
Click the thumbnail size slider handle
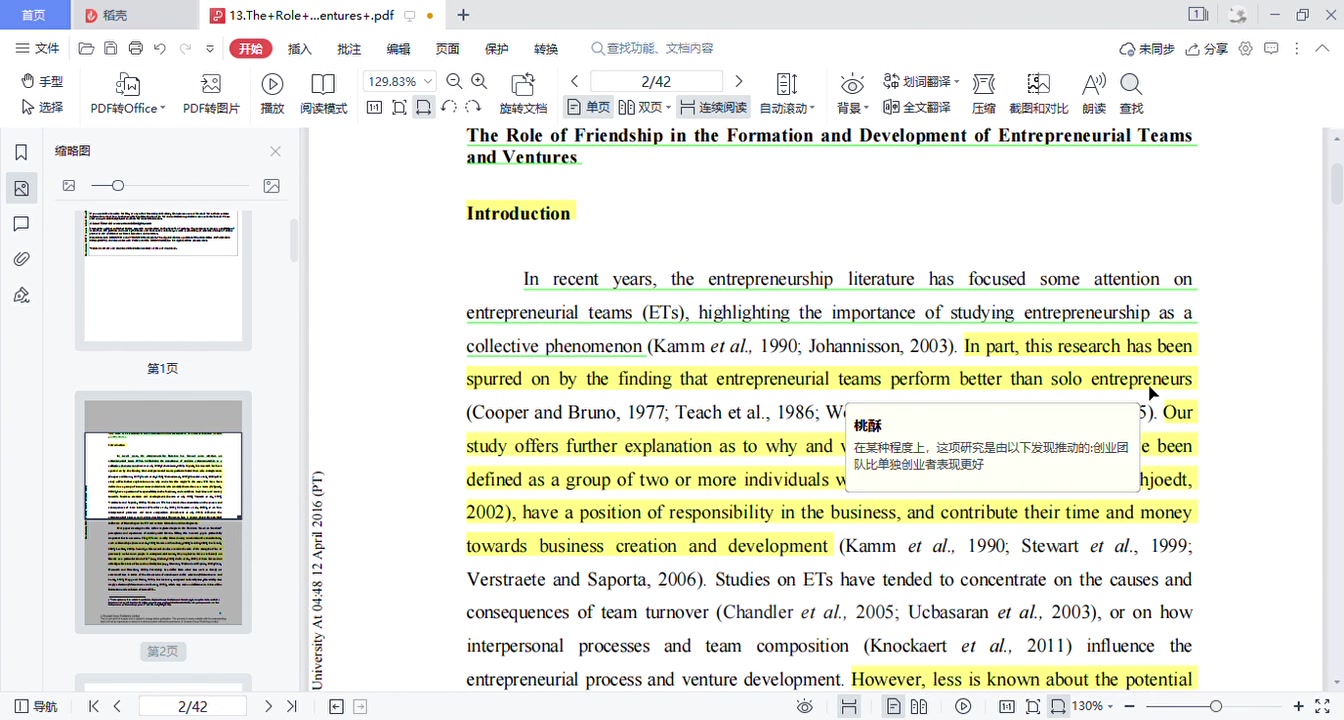118,185
